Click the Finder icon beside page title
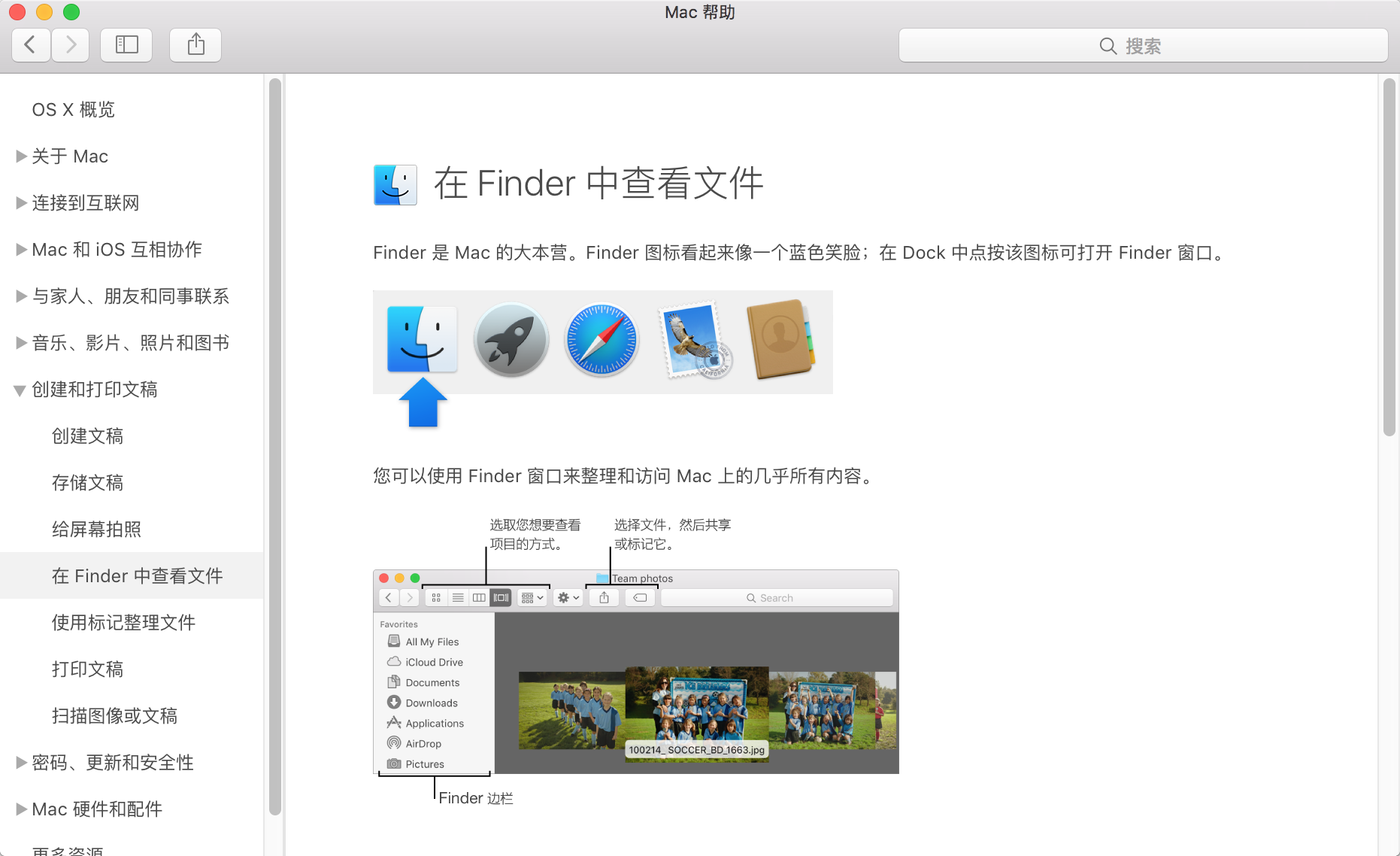Screen dimensions: 1400x856 point(395,184)
